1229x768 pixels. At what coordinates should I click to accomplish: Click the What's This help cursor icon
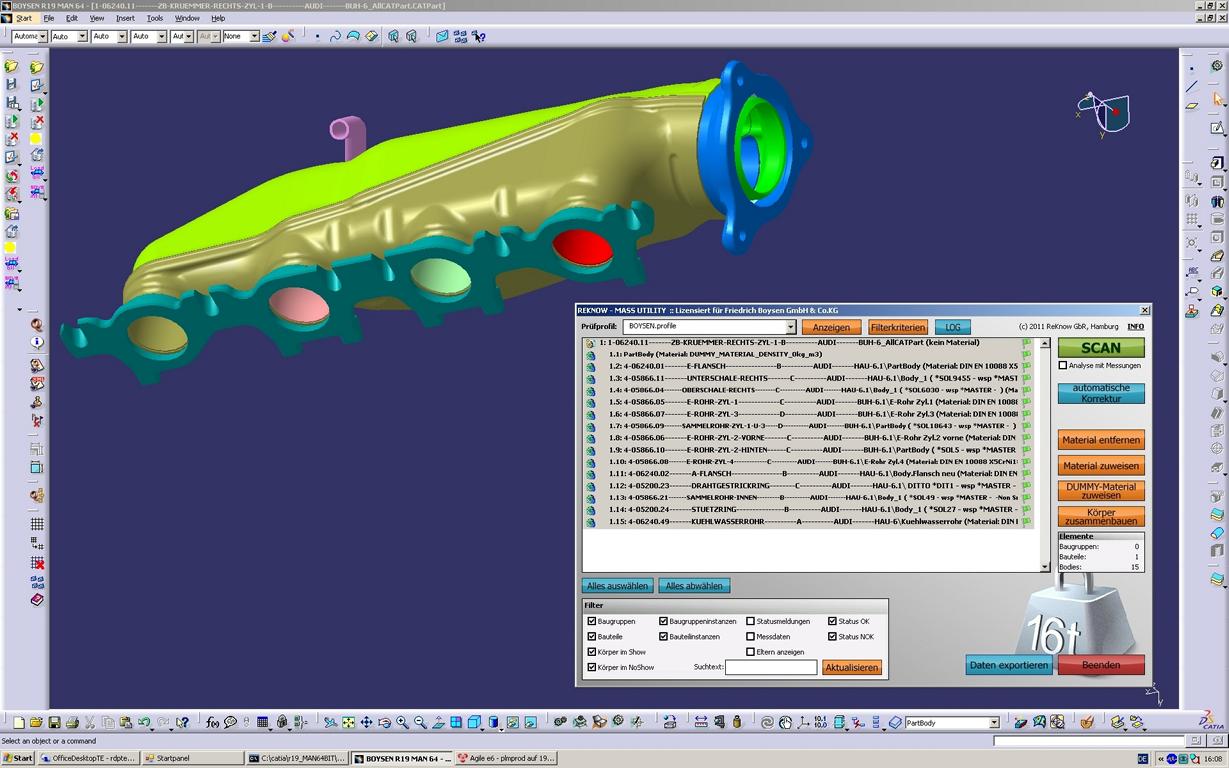182,722
